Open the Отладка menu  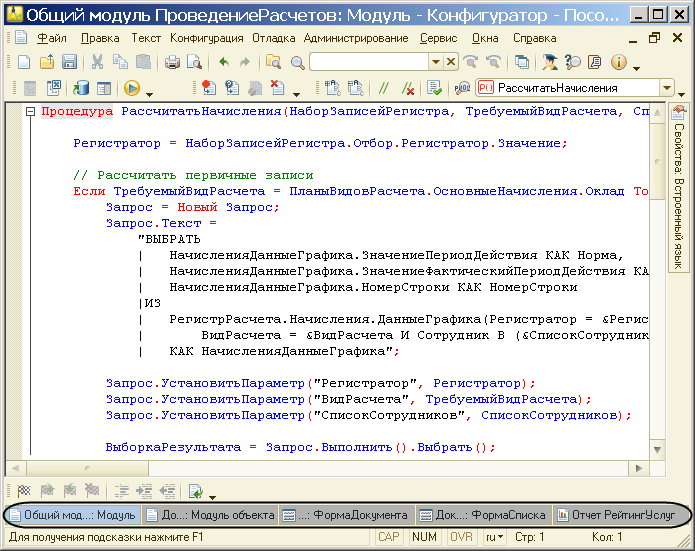pyautogui.click(x=273, y=38)
